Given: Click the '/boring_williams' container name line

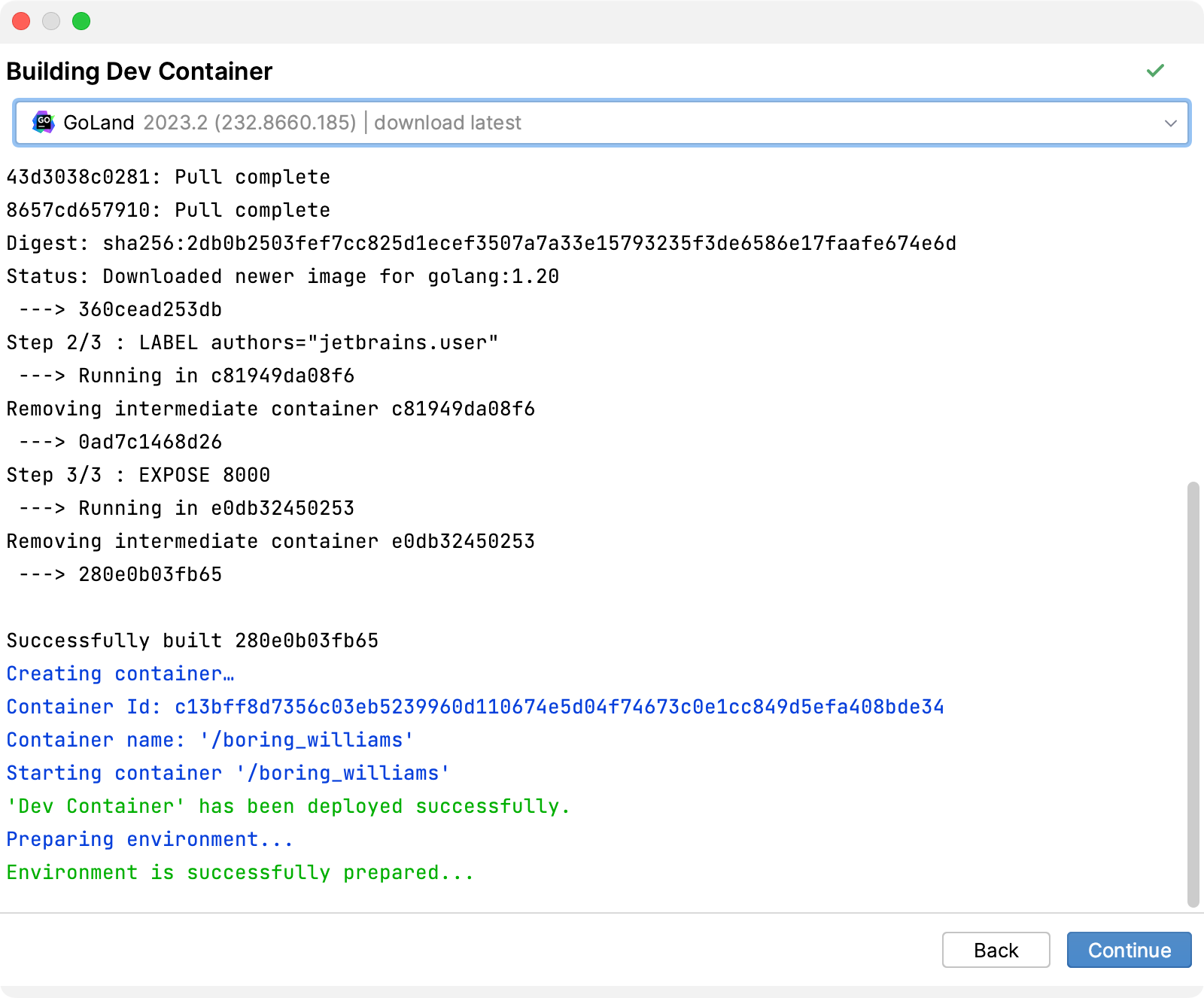Looking at the screenshot, I should coord(208,740).
